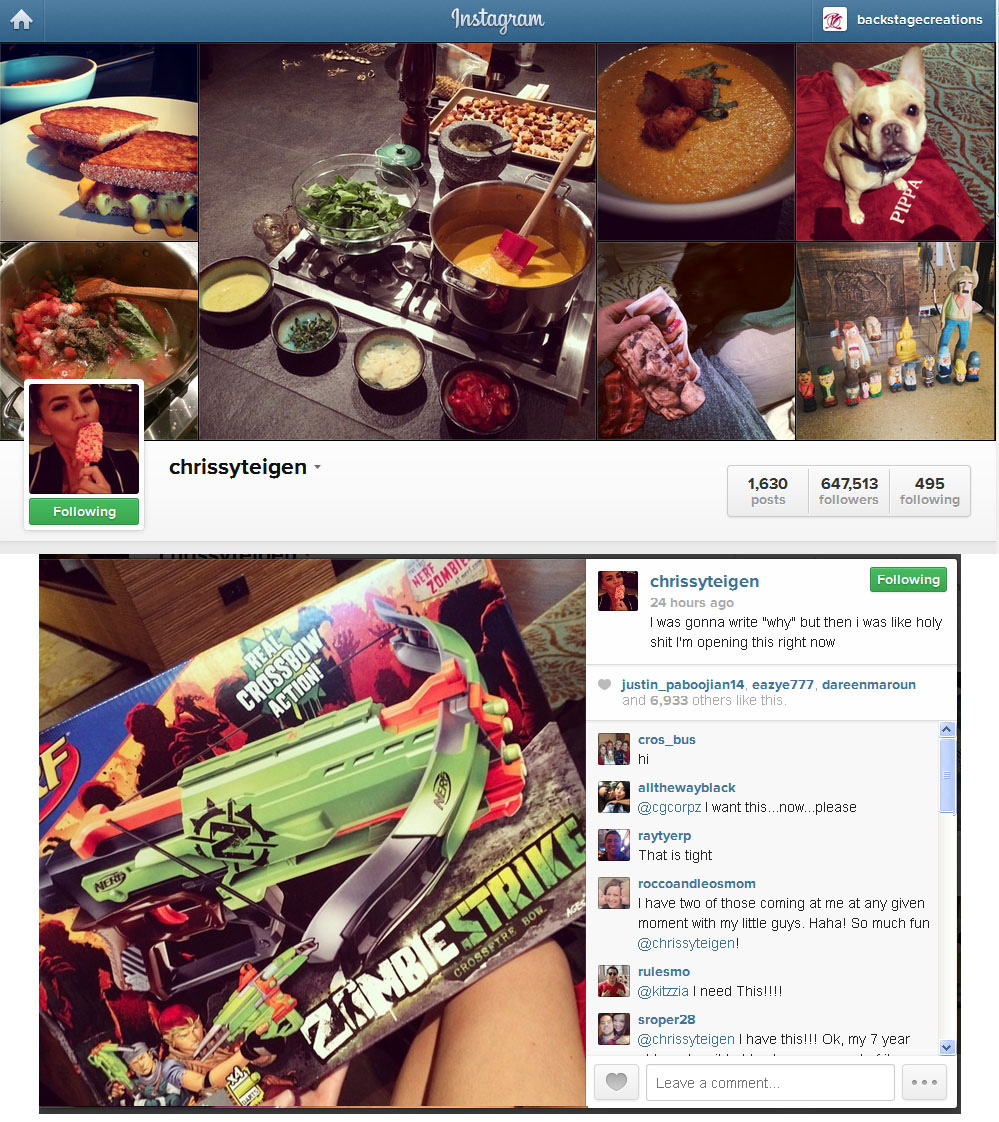Click the Instagram logo in header
Image resolution: width=999 pixels, height=1122 pixels.
tap(498, 19)
